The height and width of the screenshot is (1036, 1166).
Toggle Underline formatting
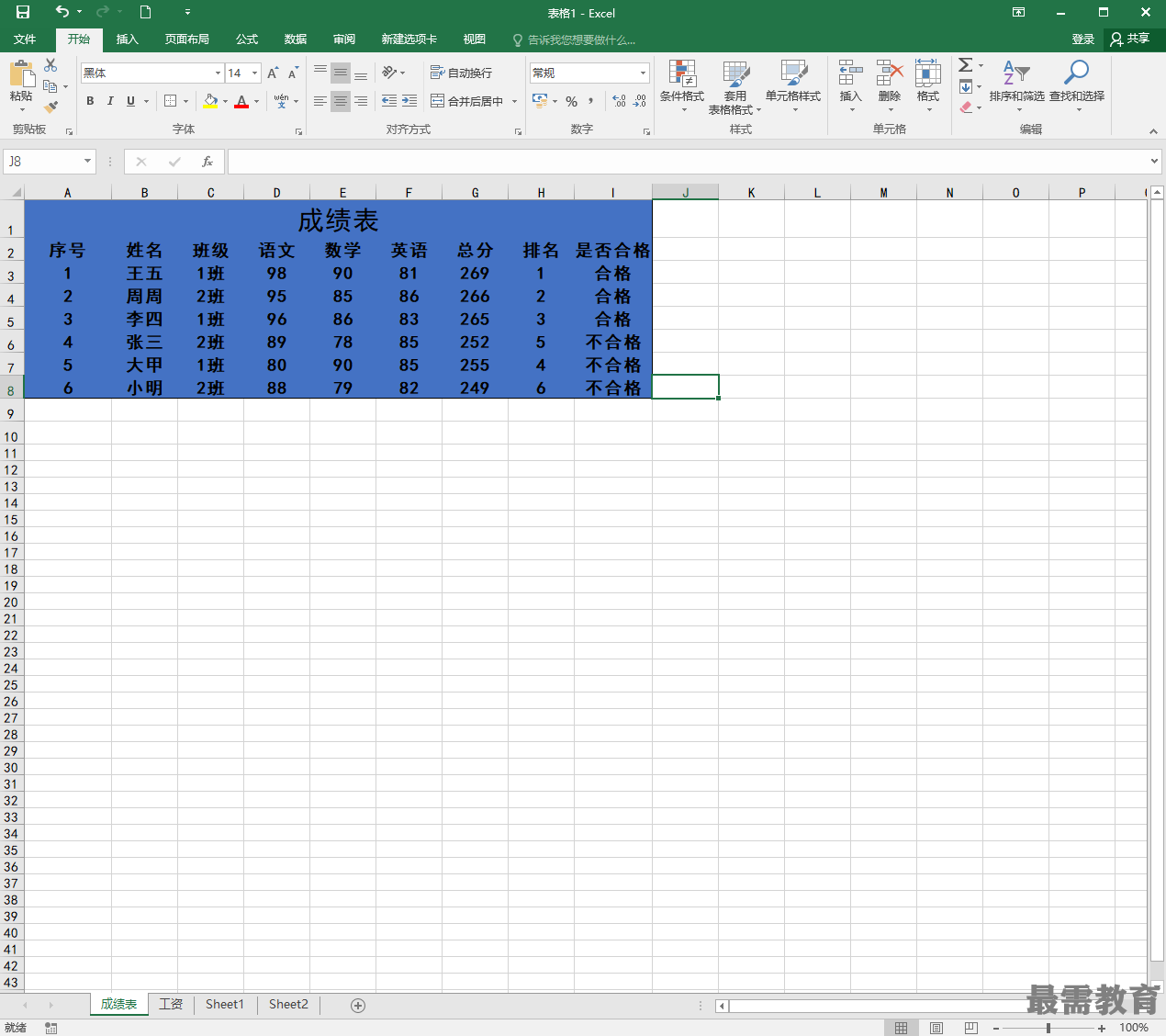(x=130, y=101)
